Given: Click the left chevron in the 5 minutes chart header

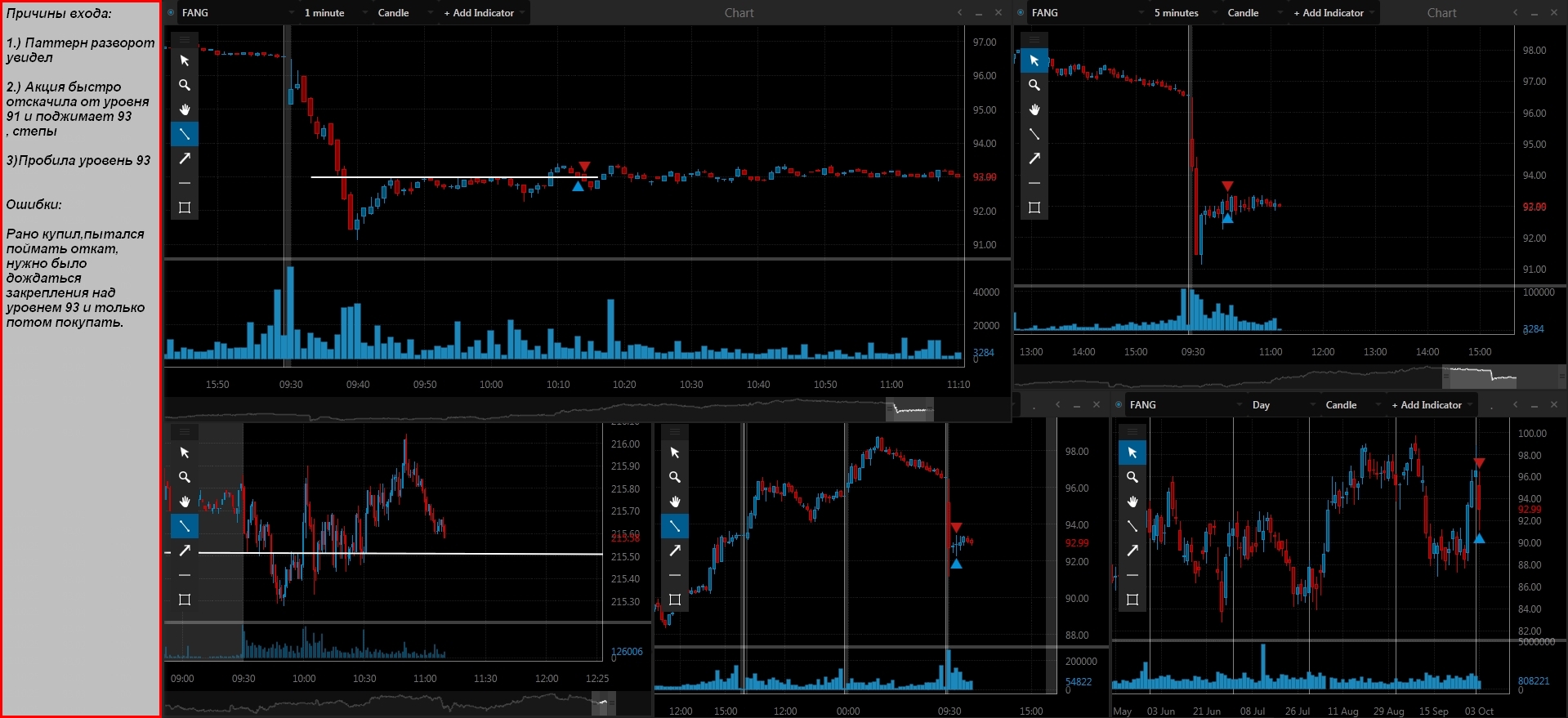Looking at the screenshot, I should click(1516, 13).
